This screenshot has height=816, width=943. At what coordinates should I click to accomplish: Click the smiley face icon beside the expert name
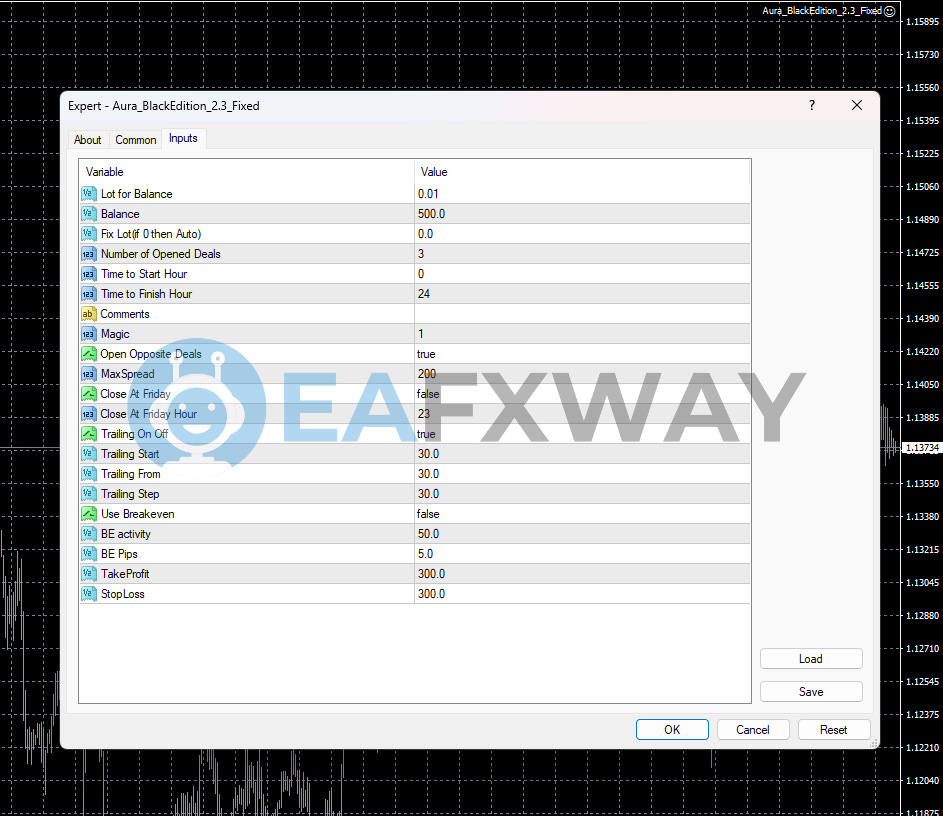point(890,11)
